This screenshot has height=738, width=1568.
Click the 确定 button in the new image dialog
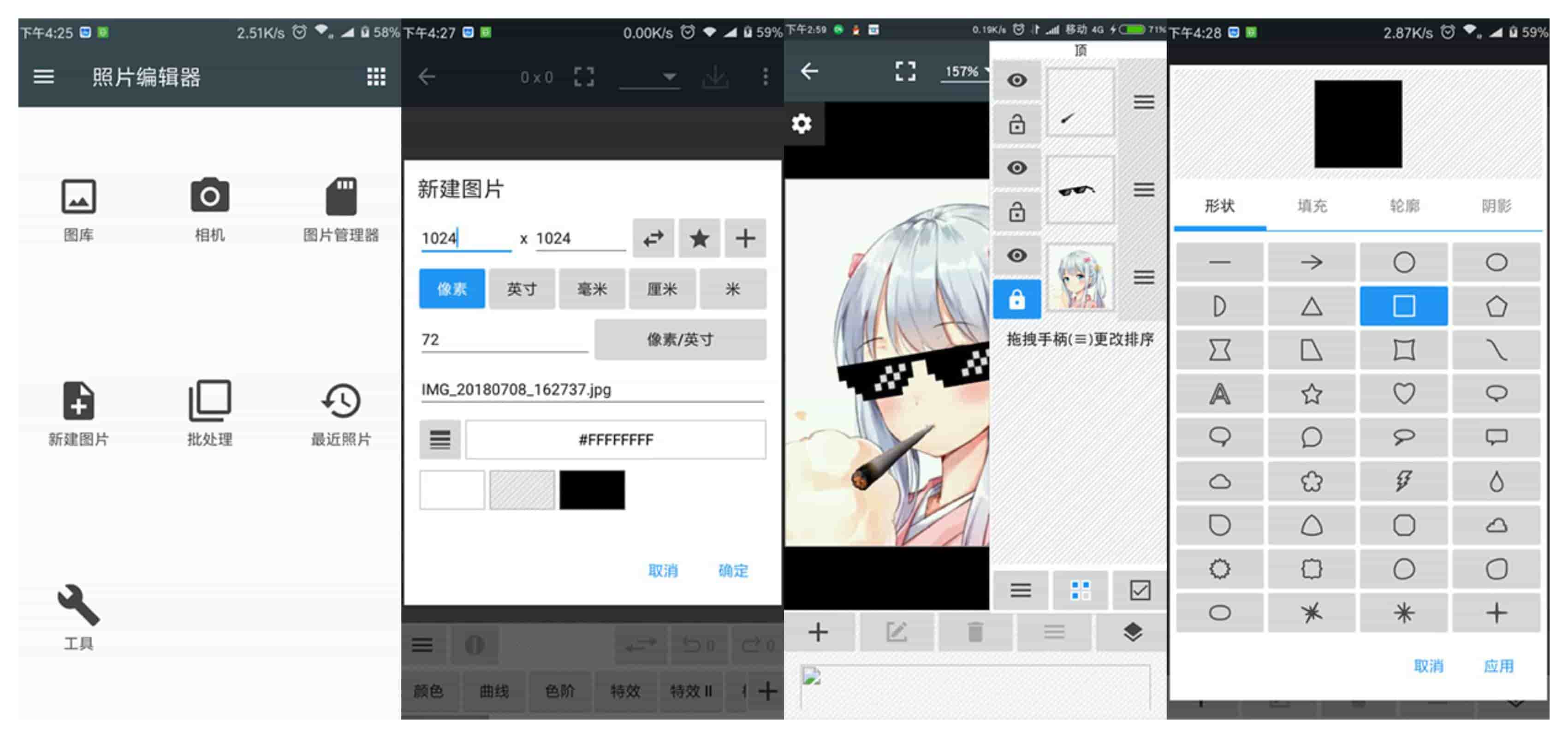coord(732,571)
